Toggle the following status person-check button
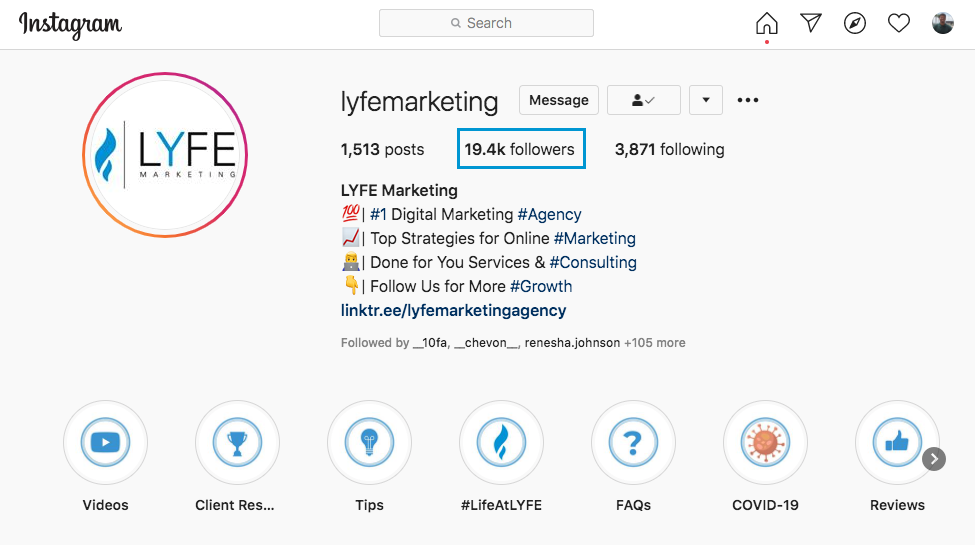This screenshot has height=545, width=975. 644,100
